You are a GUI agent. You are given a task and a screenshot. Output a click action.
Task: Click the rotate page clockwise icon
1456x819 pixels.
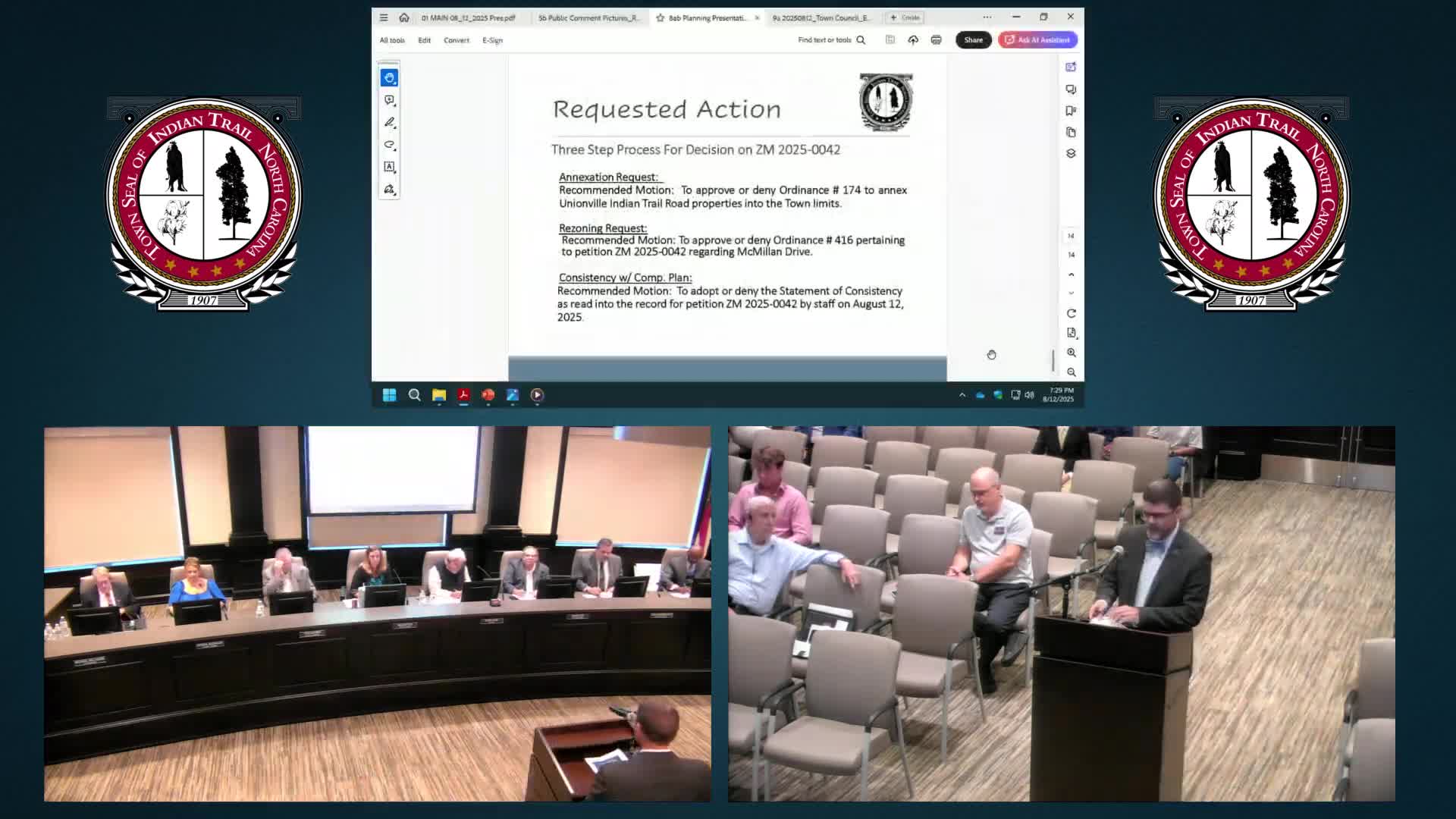[x=1071, y=313]
